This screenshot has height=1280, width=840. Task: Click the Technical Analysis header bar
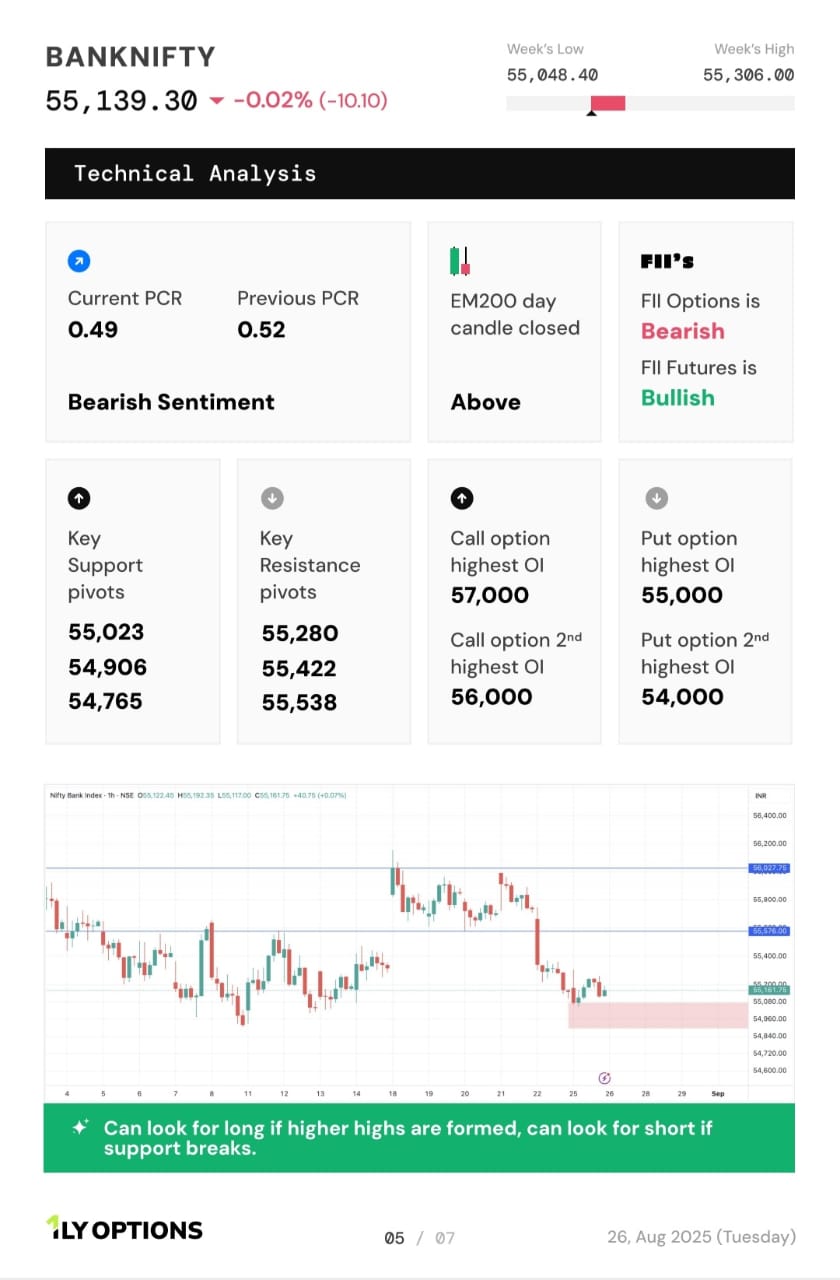point(419,173)
